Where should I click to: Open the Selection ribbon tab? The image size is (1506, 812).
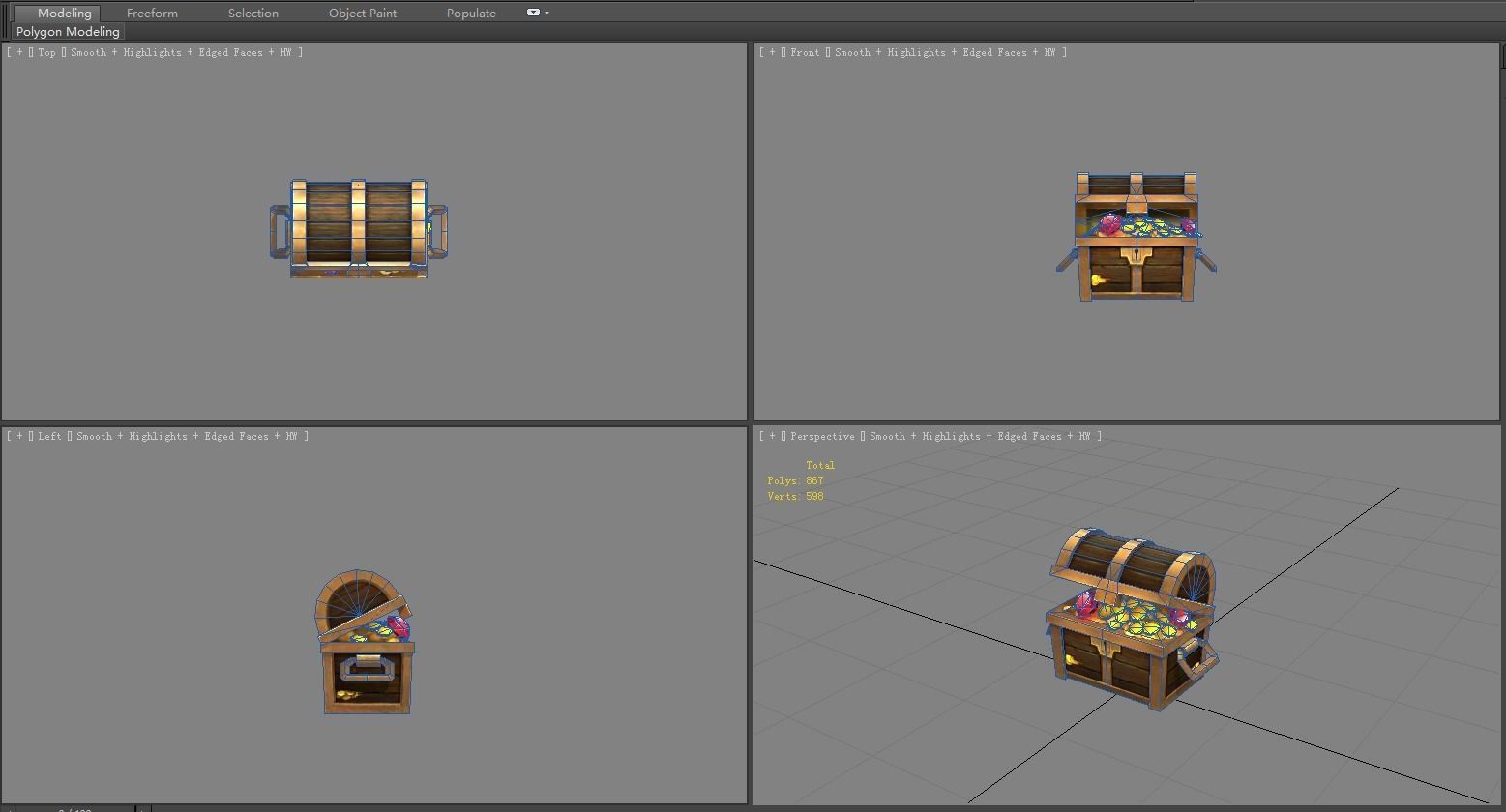[253, 13]
